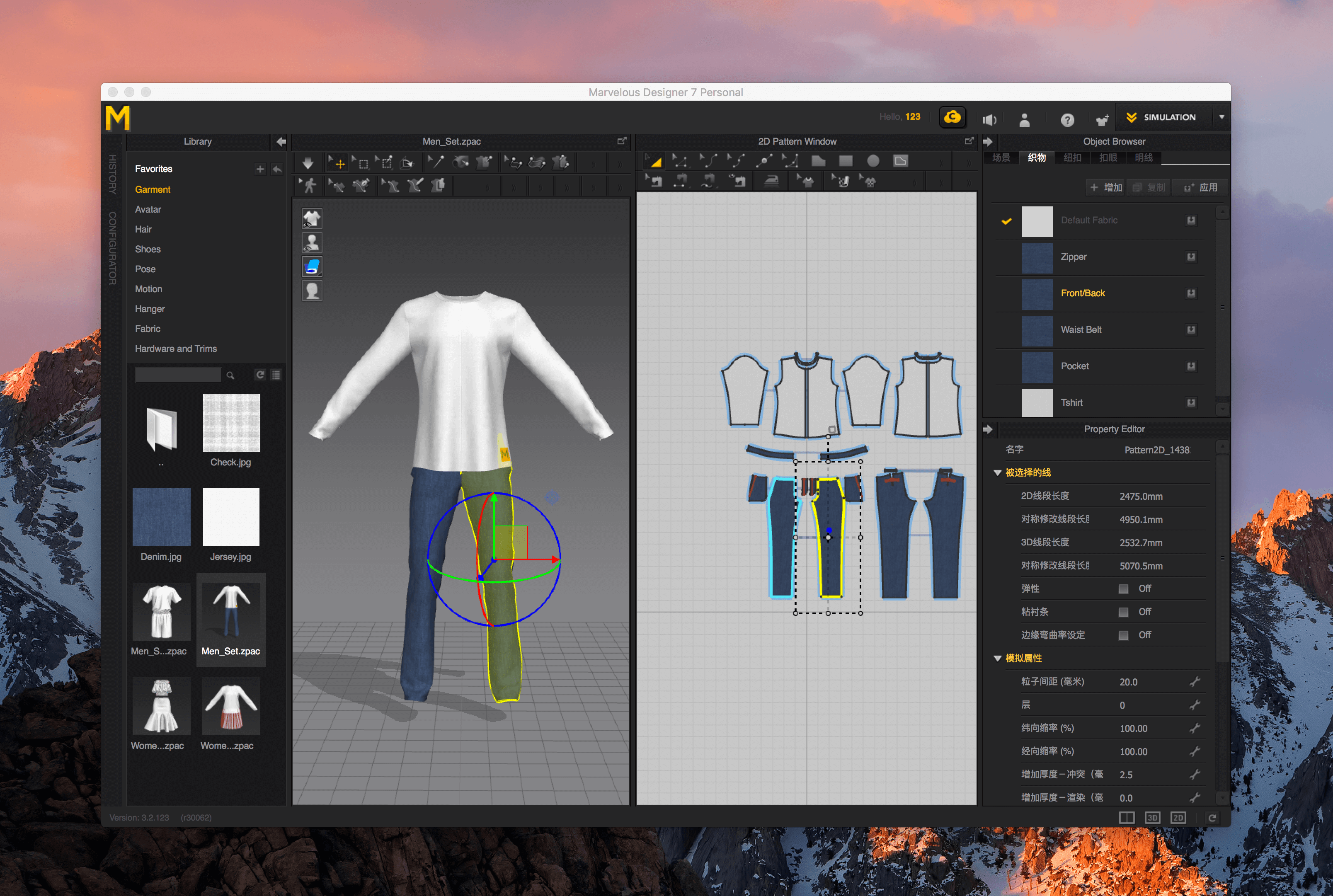Image resolution: width=1333 pixels, height=896 pixels.
Task: Click the 2D pattern window expand icon
Action: (970, 140)
